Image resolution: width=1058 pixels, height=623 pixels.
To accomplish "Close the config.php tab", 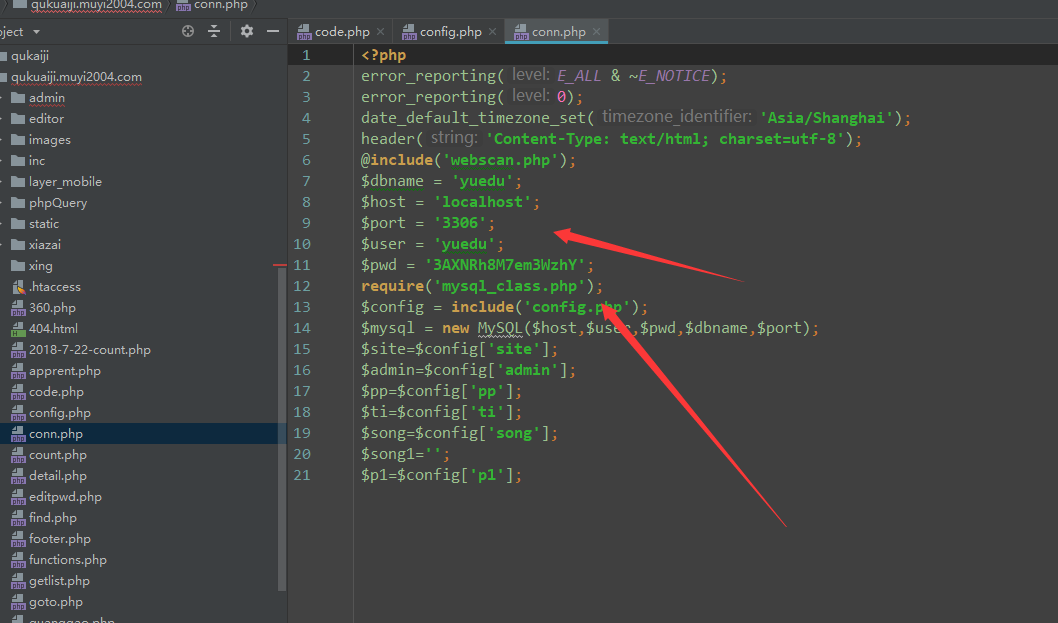I will tap(493, 32).
